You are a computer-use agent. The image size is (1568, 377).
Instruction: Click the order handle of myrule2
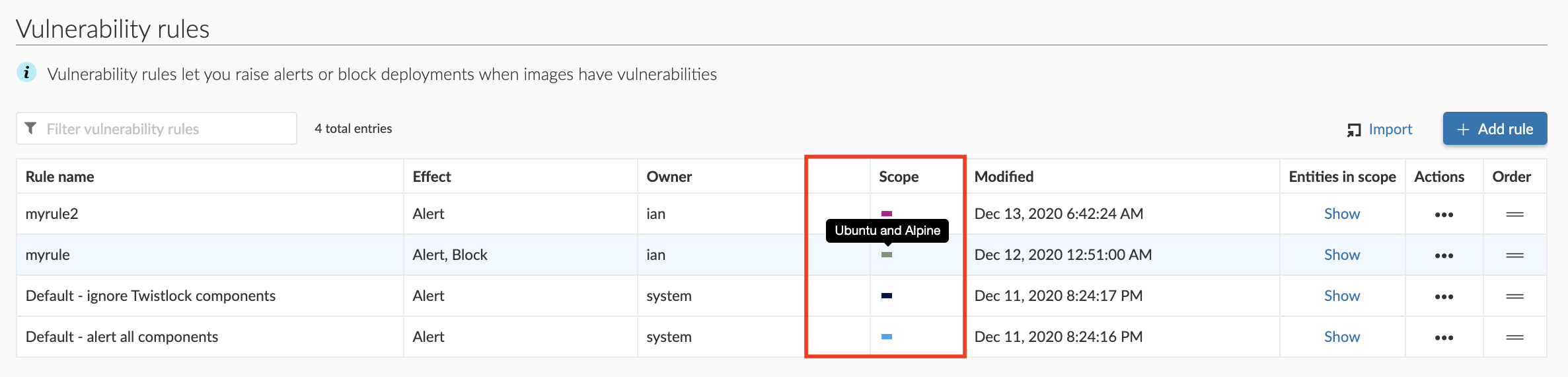pos(1514,214)
